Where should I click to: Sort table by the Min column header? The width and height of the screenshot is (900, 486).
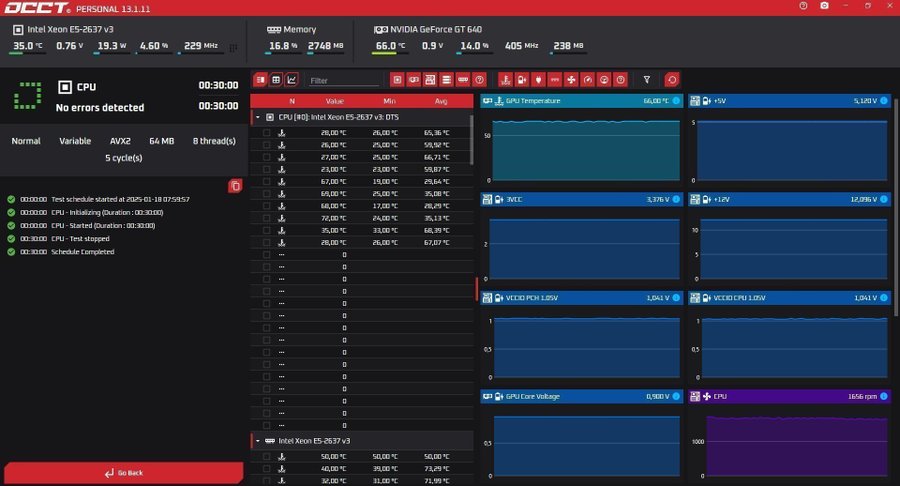pos(389,101)
